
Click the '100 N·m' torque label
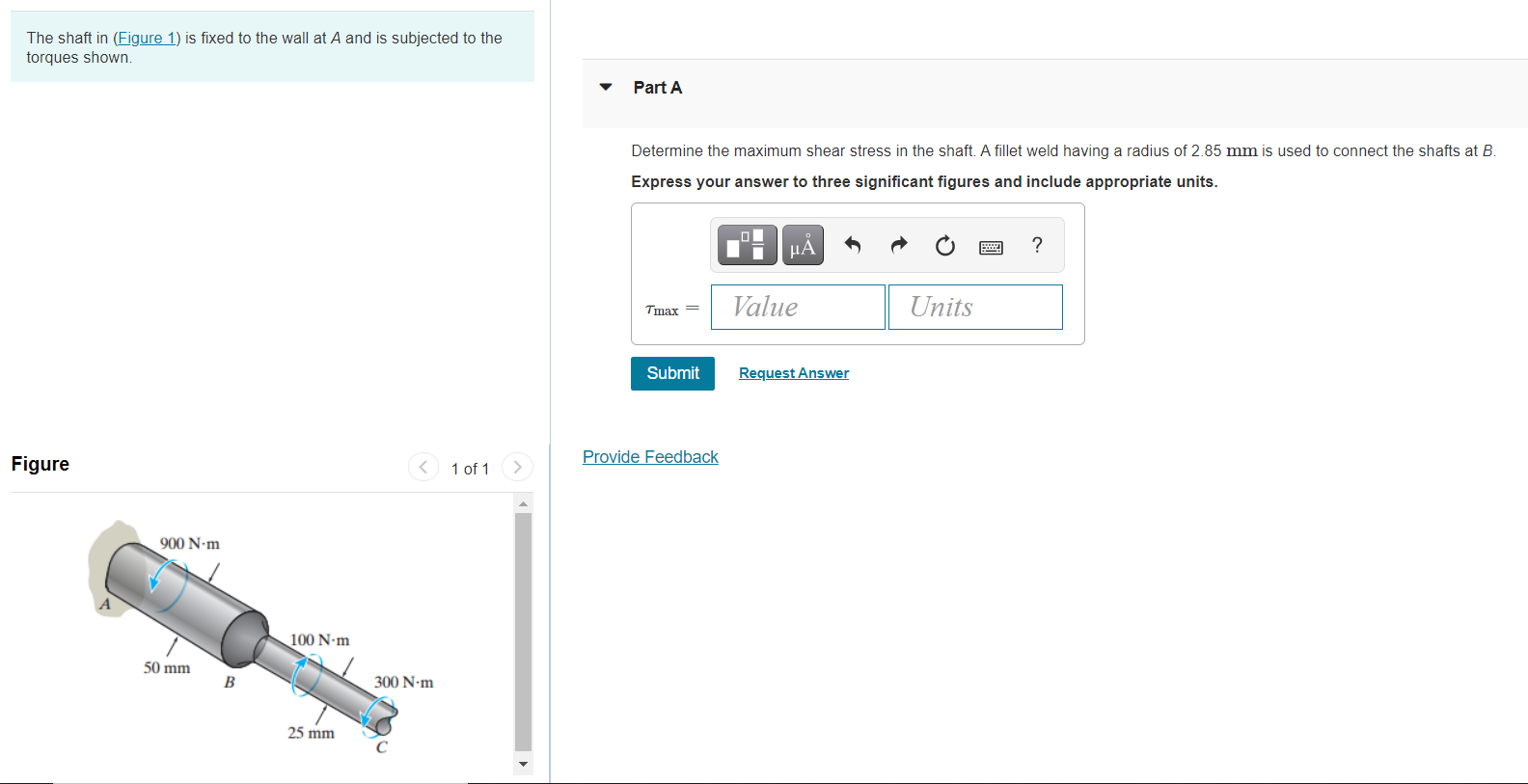[x=320, y=640]
